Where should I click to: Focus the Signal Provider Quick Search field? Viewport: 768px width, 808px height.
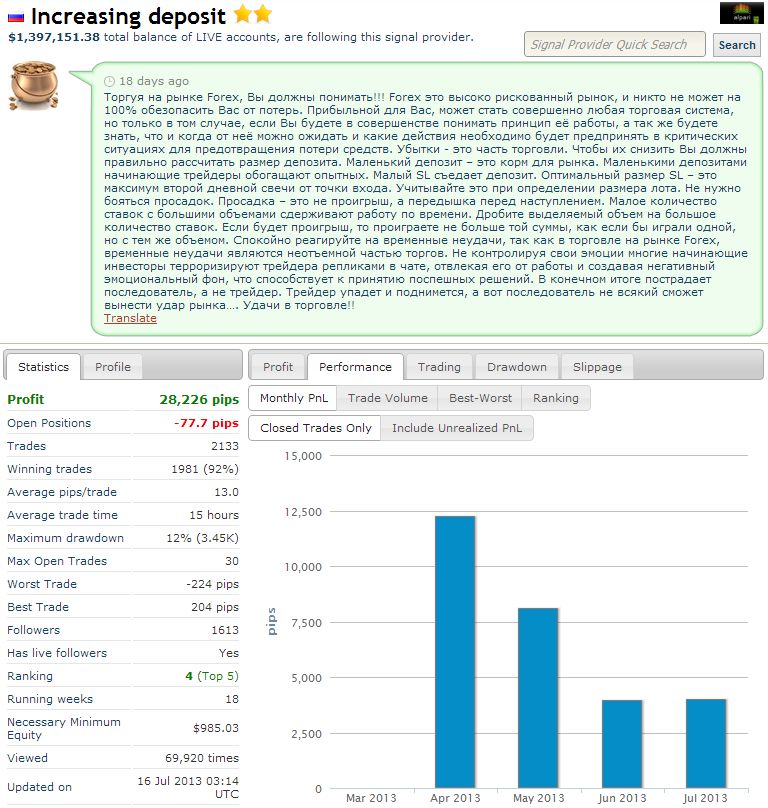click(614, 44)
